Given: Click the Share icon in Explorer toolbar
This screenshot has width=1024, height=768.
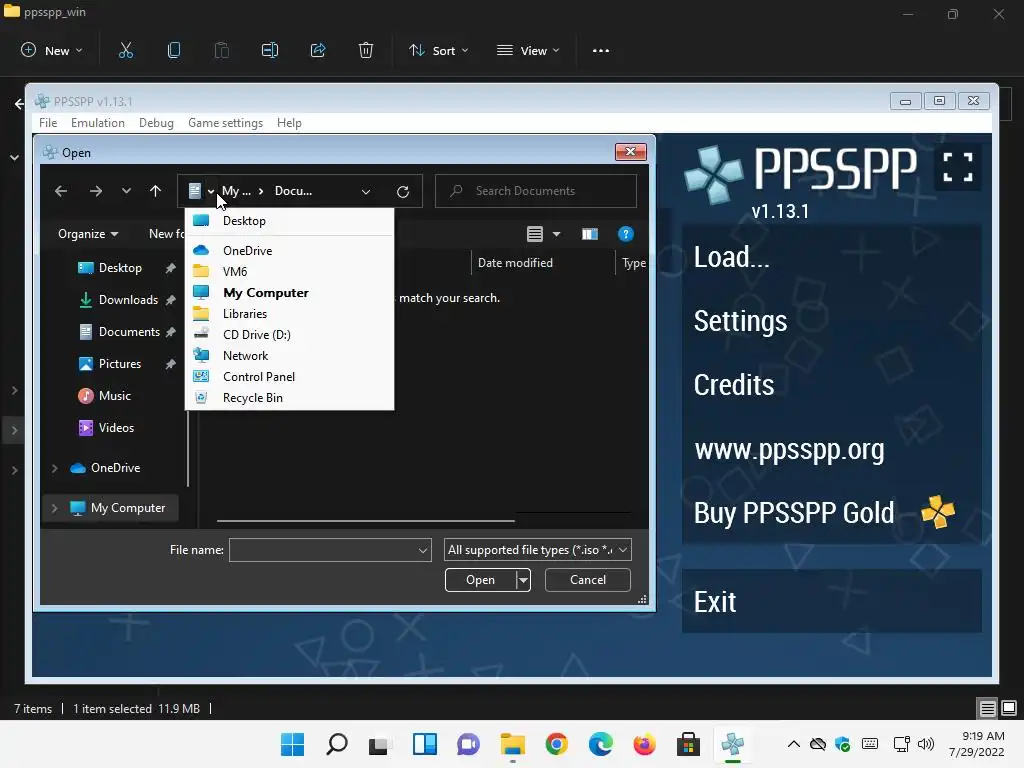Looking at the screenshot, I should [x=318, y=50].
